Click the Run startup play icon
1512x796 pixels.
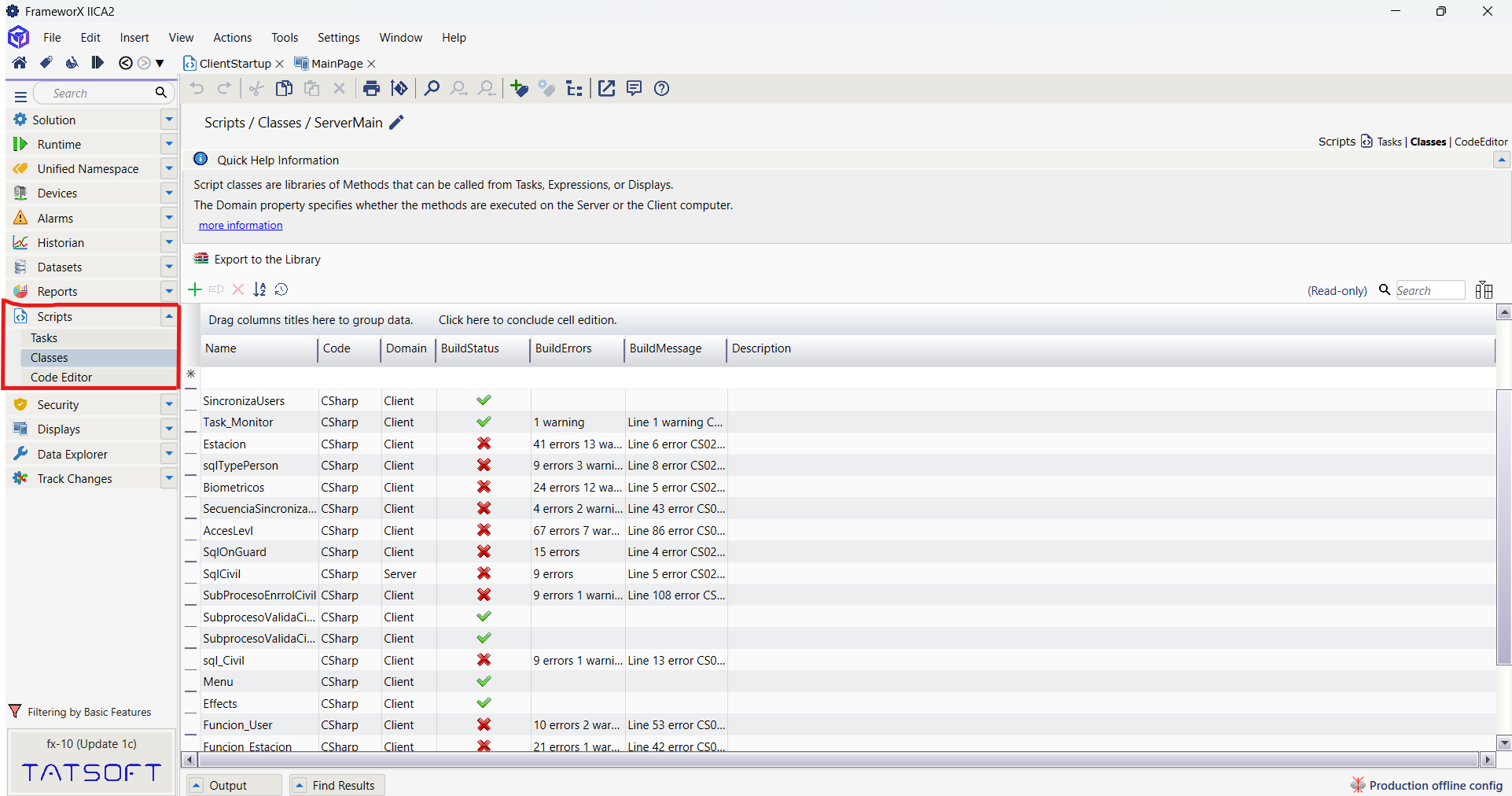tap(97, 63)
